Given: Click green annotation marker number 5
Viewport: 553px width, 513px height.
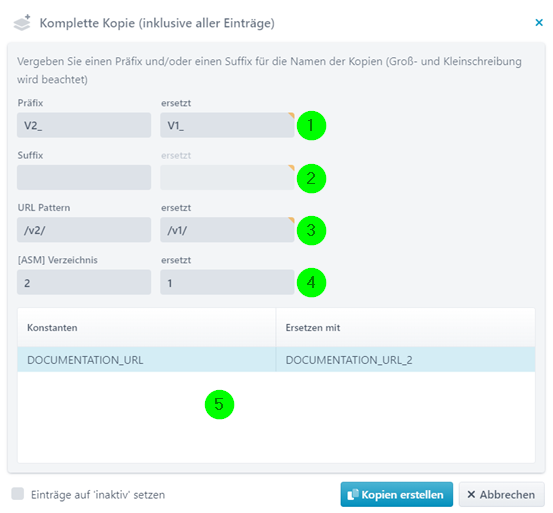Looking at the screenshot, I should [x=219, y=404].
